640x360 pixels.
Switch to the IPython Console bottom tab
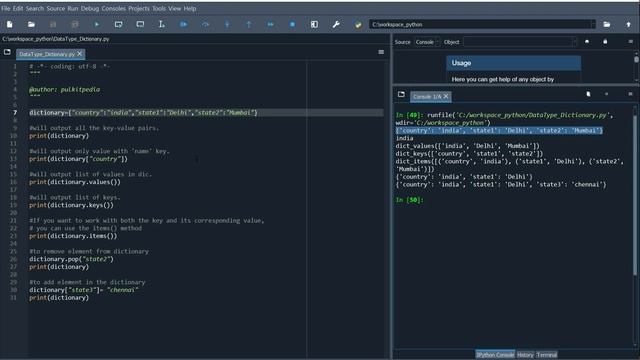pos(495,355)
